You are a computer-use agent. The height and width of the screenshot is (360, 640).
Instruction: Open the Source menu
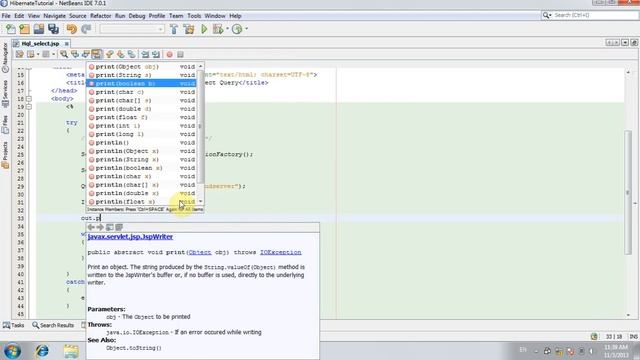point(78,16)
